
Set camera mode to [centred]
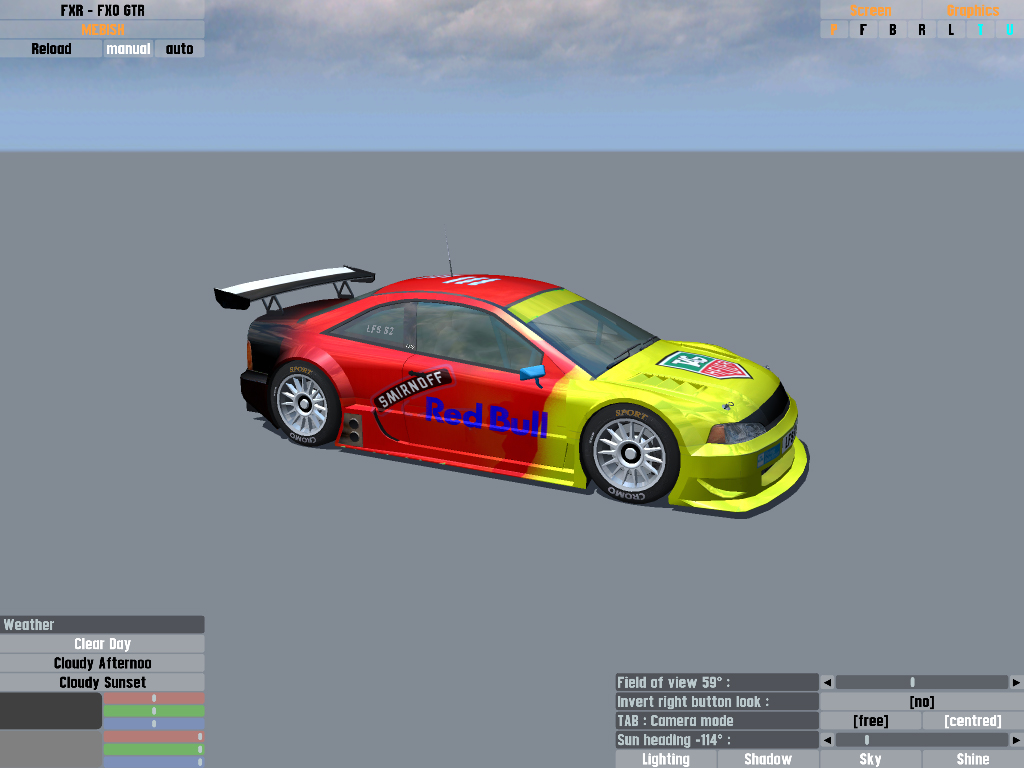pyautogui.click(x=973, y=721)
